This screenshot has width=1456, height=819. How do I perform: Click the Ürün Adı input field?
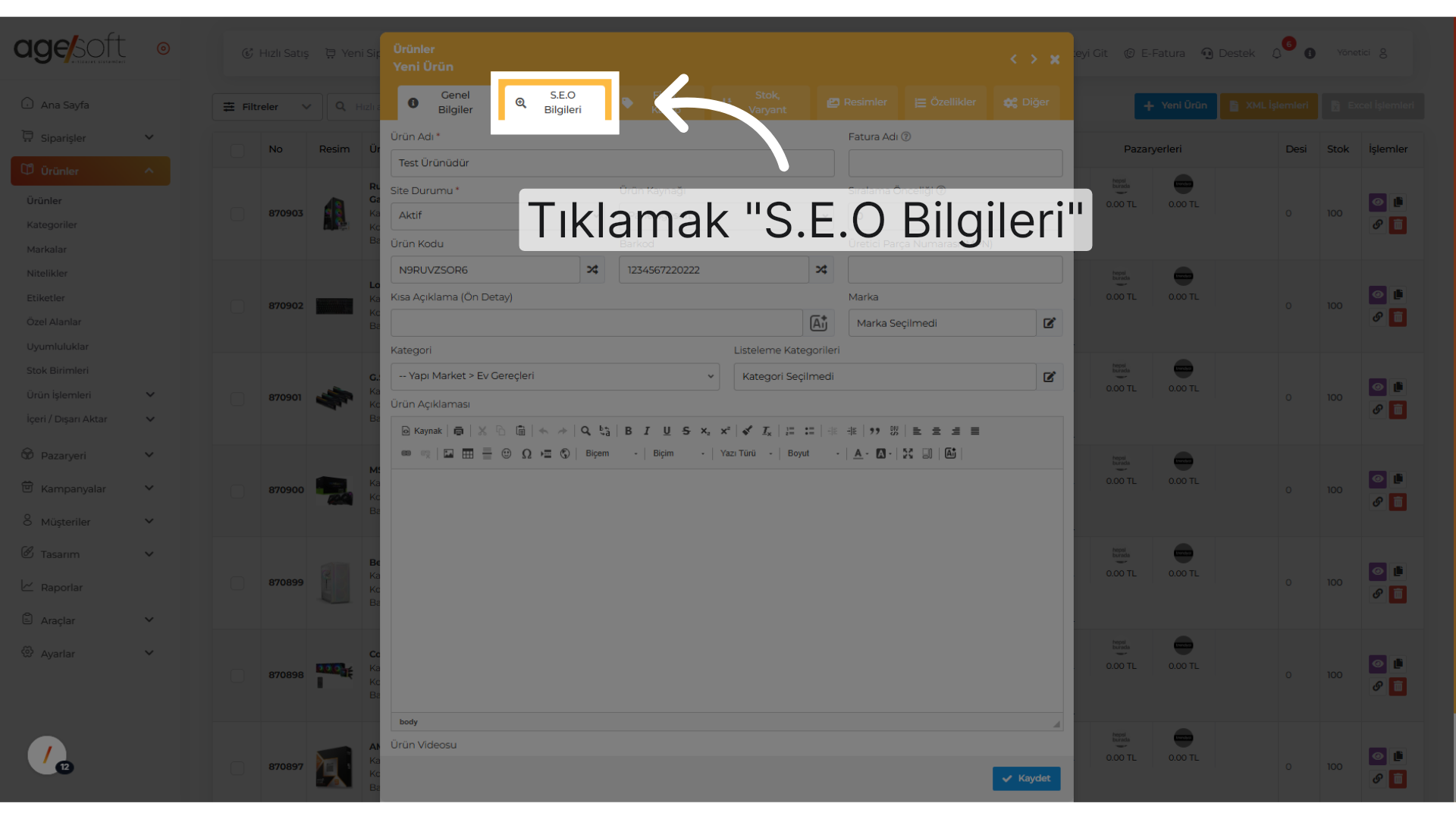(613, 163)
